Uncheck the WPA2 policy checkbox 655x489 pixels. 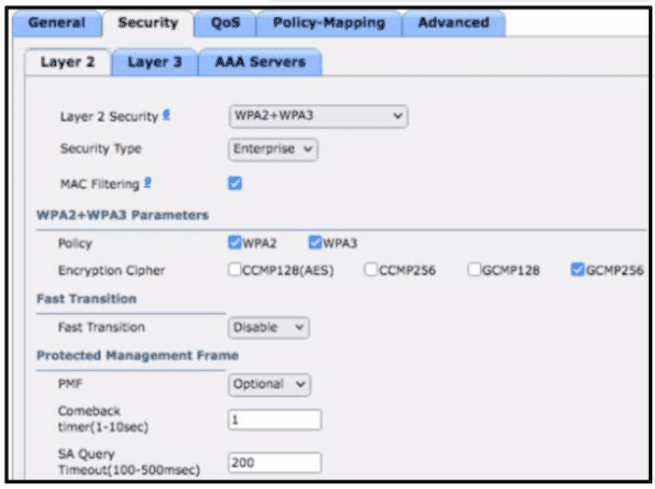pos(235,242)
